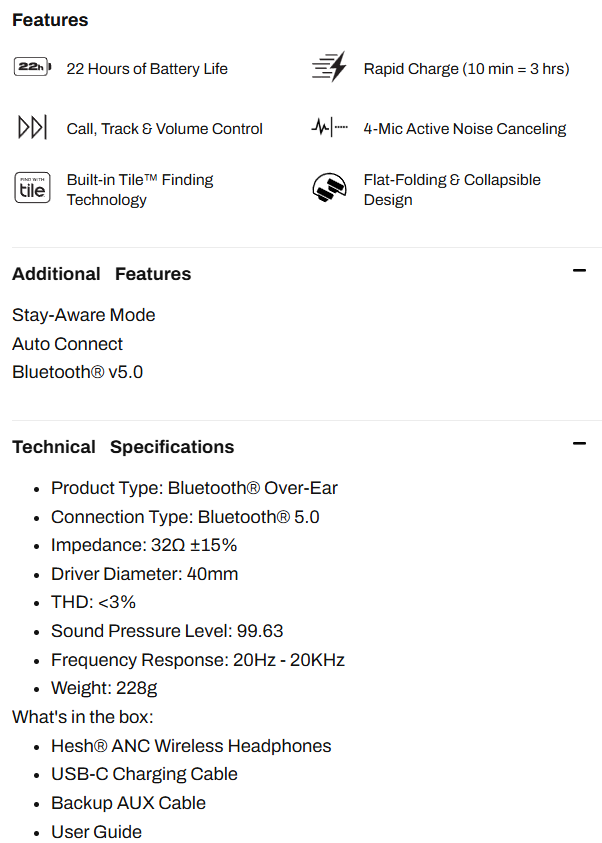Click the Rapid Charge lightning icon
Viewport: 602px width, 843px height.
click(329, 68)
